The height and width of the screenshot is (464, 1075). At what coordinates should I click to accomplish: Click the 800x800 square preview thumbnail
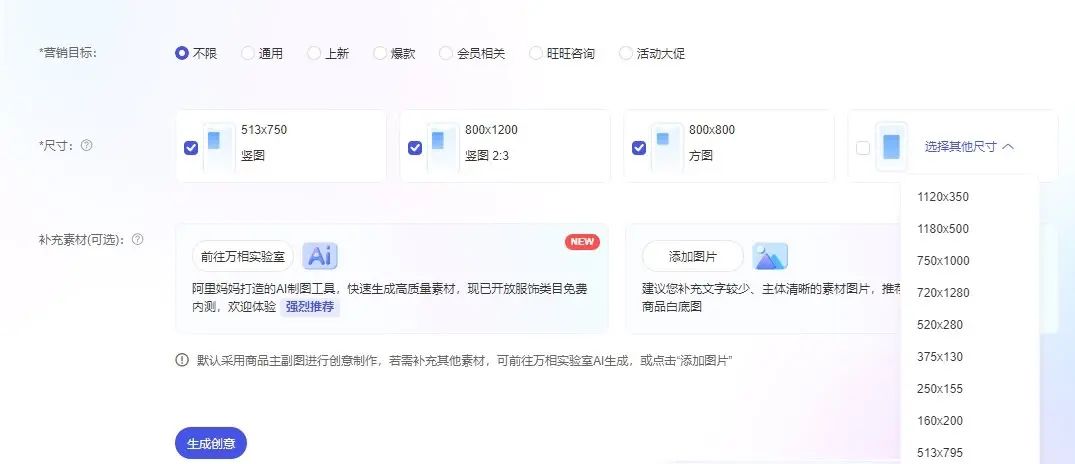click(x=667, y=146)
